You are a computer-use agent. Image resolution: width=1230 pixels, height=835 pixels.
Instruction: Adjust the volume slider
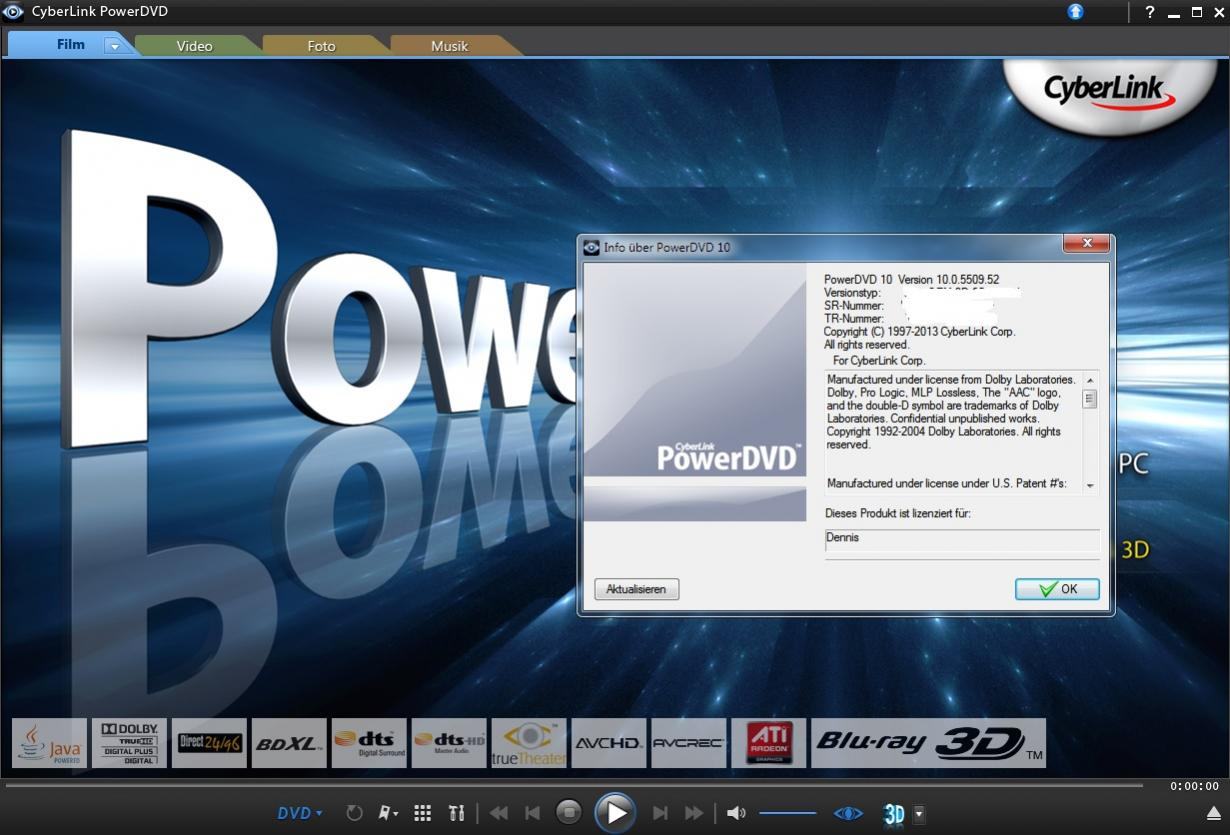pos(788,813)
